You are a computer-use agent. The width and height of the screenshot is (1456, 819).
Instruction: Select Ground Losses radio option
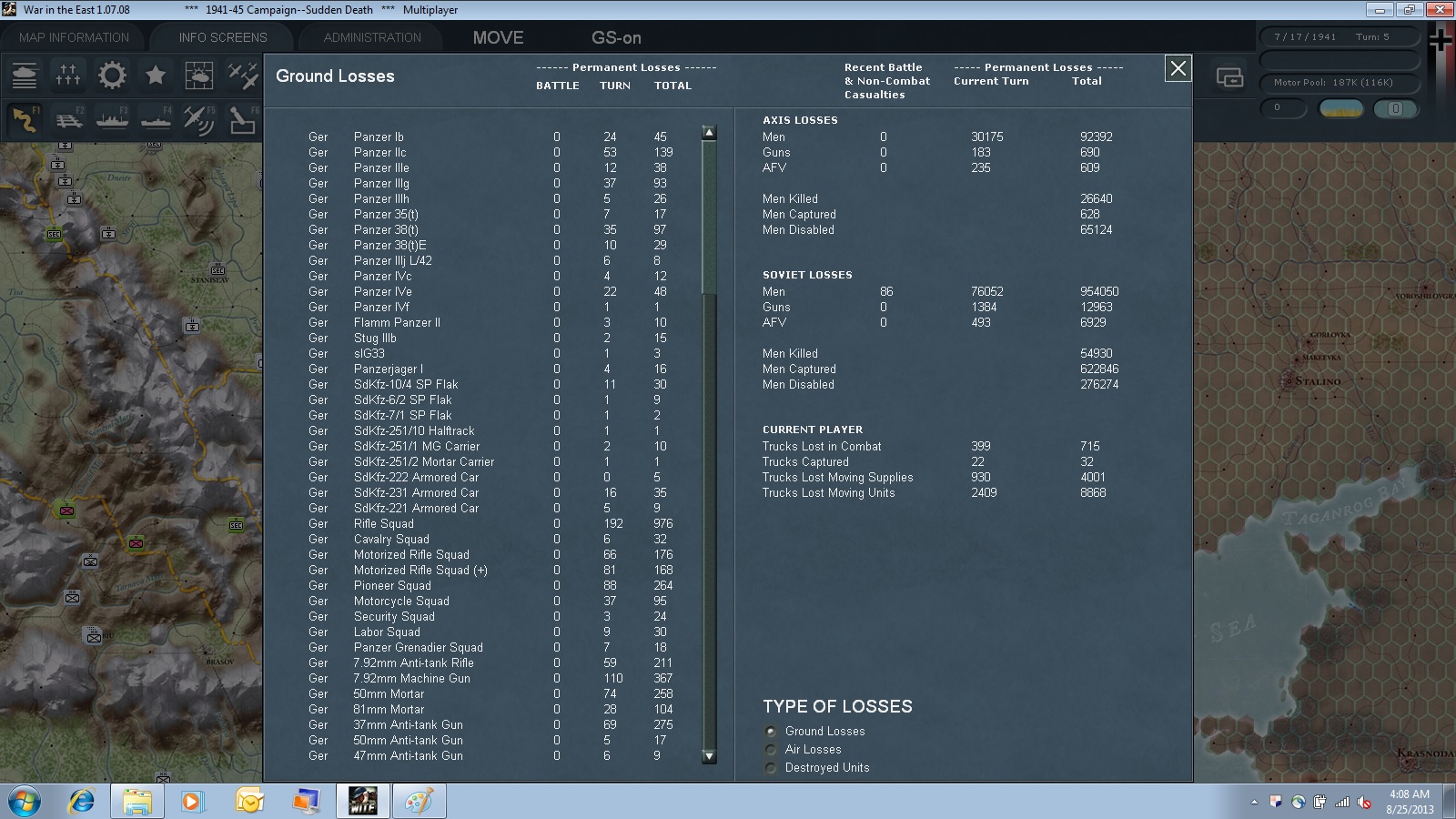(x=772, y=731)
